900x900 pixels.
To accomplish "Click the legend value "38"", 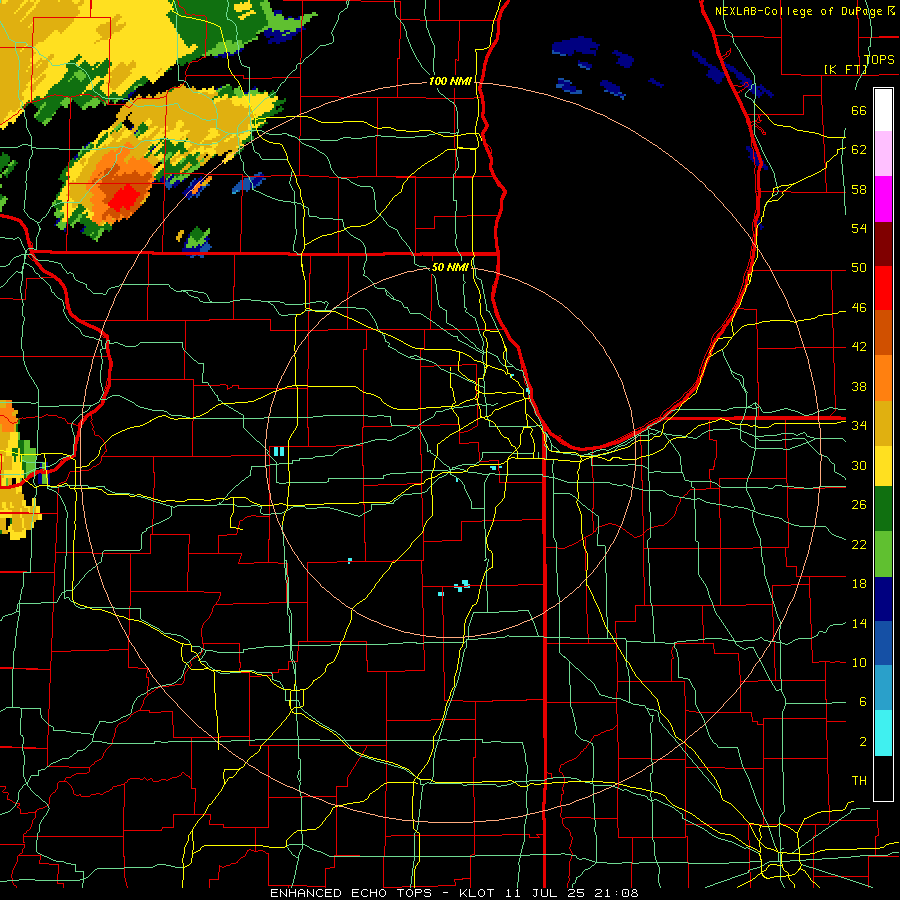I will [859, 386].
